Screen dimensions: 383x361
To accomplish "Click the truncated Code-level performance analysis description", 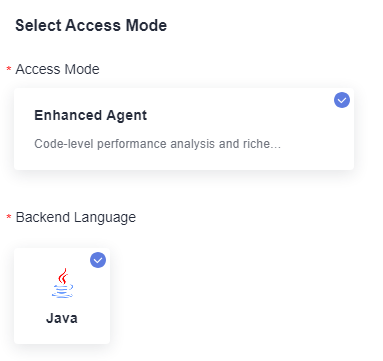I will tap(157, 144).
